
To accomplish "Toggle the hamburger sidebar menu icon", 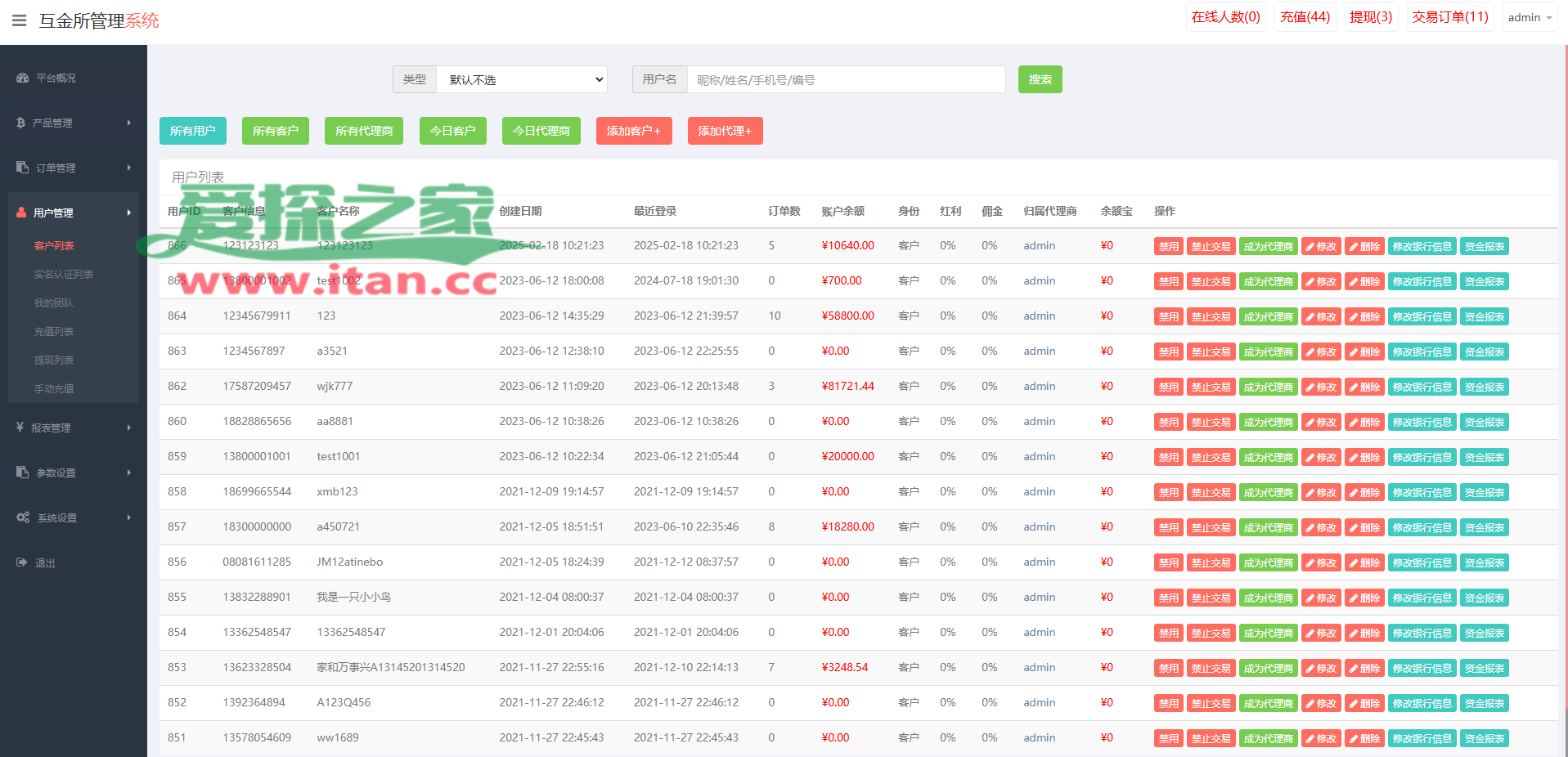I will [x=20, y=20].
